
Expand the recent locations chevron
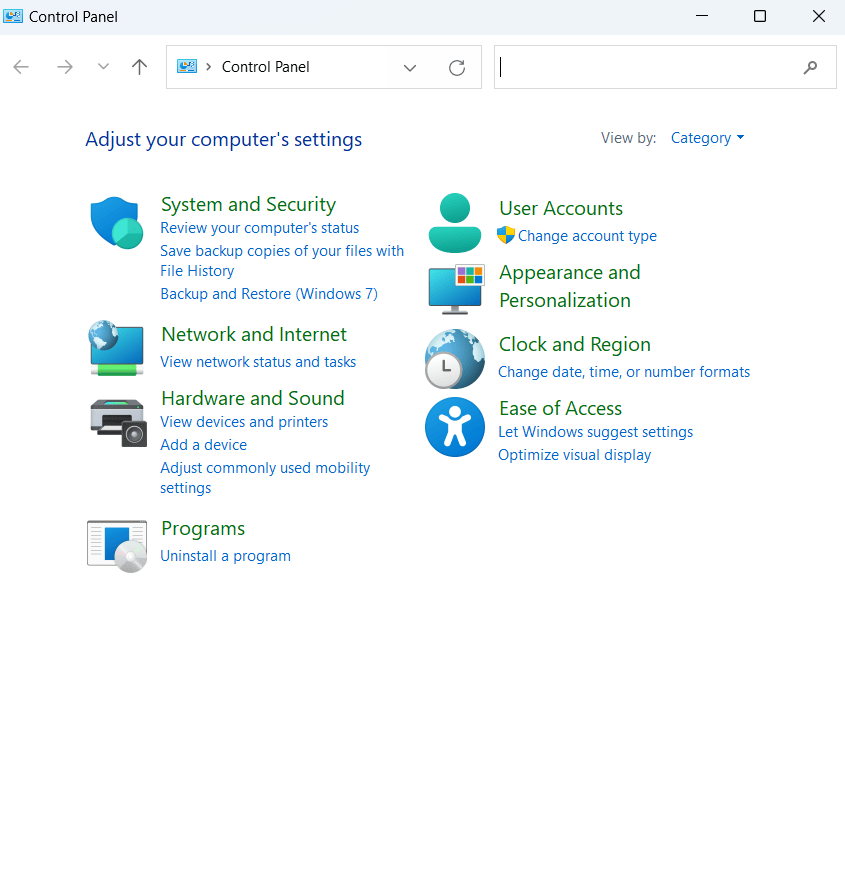click(x=103, y=66)
